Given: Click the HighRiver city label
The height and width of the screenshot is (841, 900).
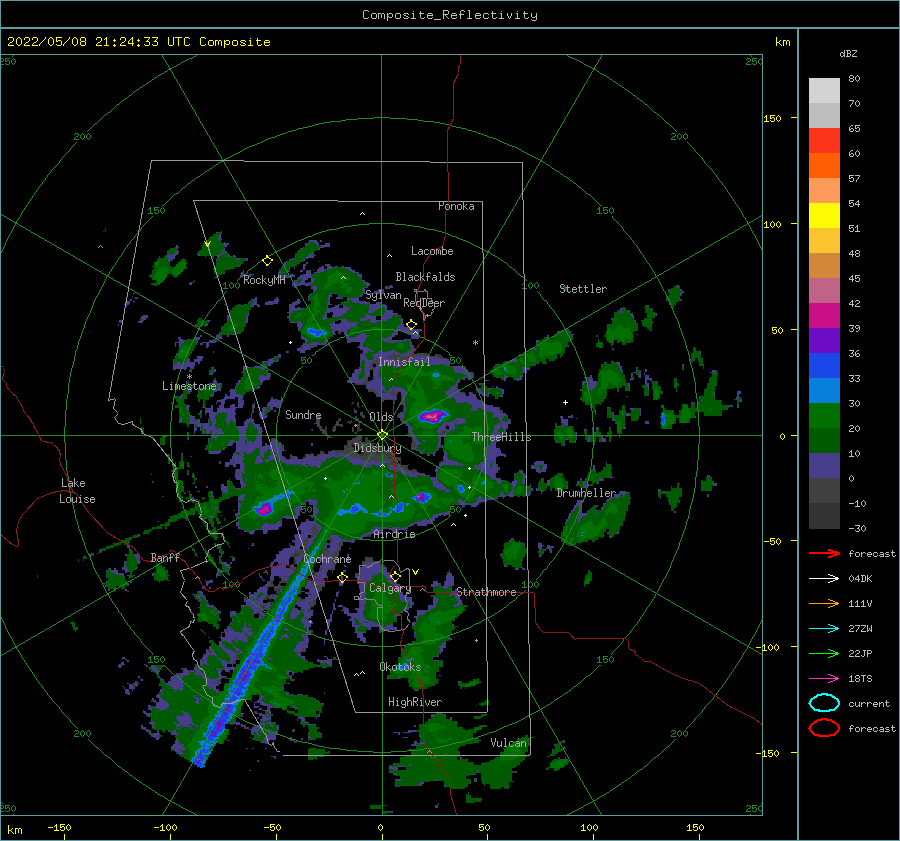Looking at the screenshot, I should [x=415, y=702].
